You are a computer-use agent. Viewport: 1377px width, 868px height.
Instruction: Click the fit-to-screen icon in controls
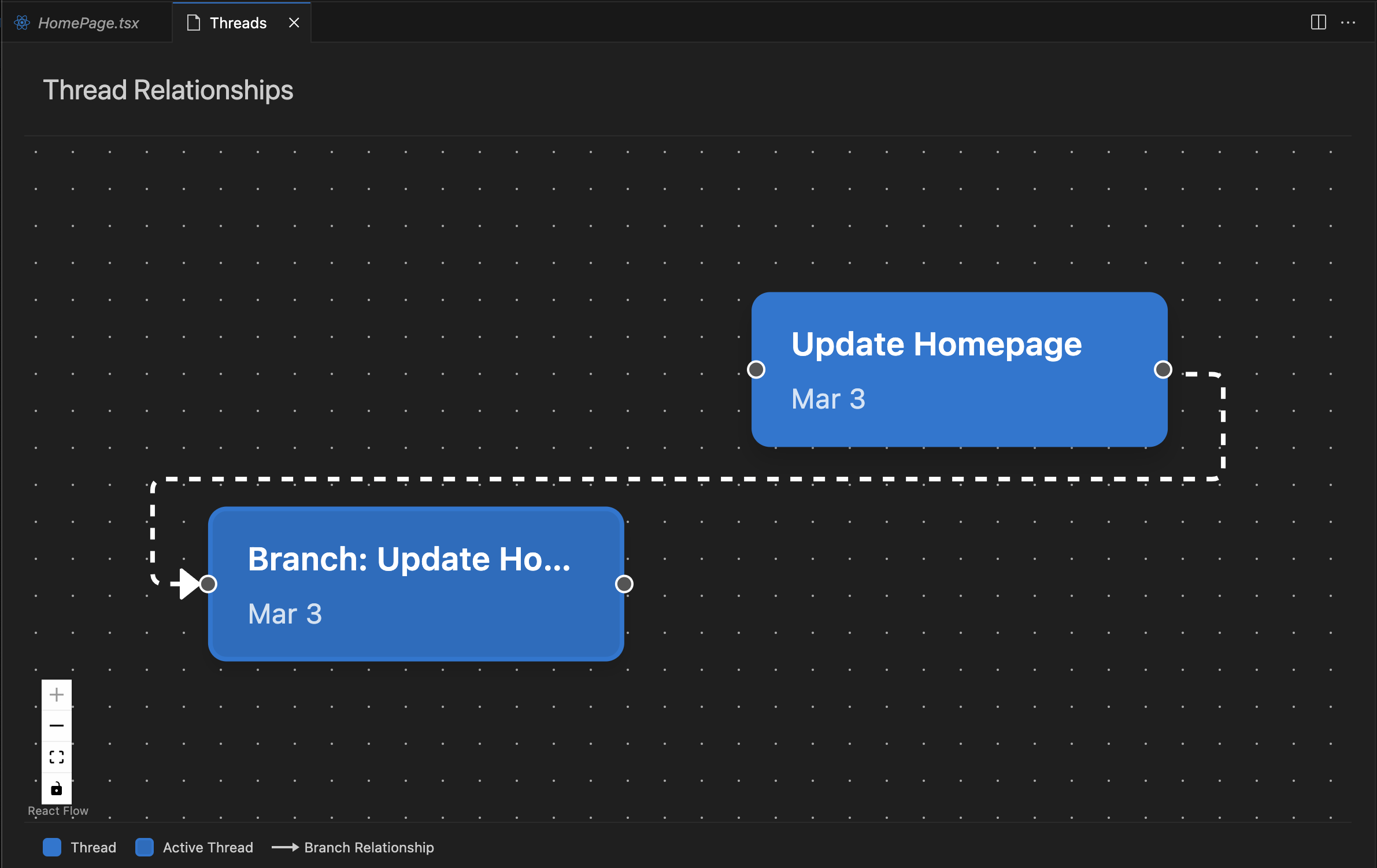click(x=57, y=756)
